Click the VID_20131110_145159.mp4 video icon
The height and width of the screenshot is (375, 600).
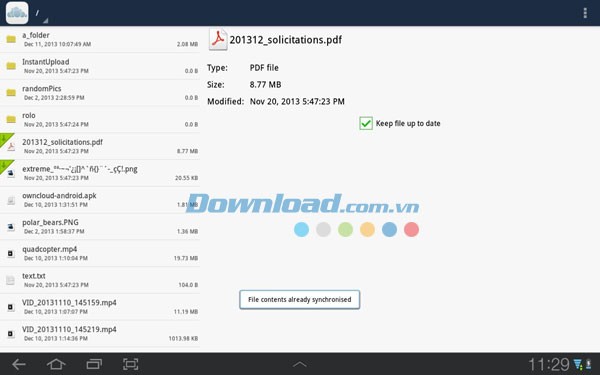[11, 307]
